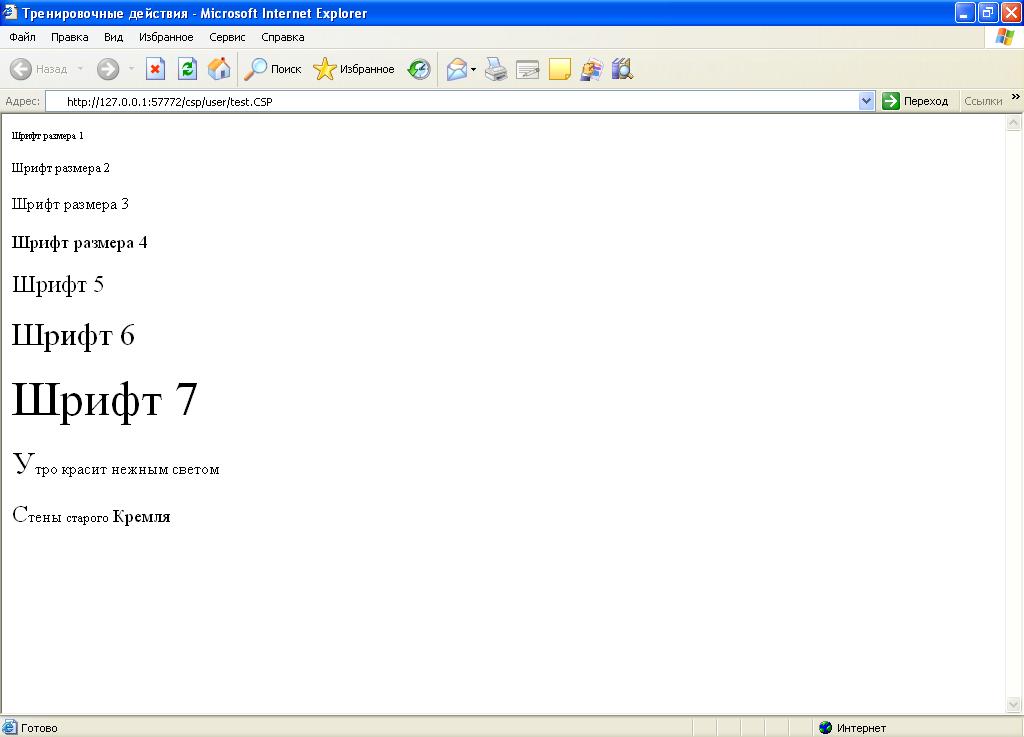Restore down the Internet Explorer window

tap(988, 12)
